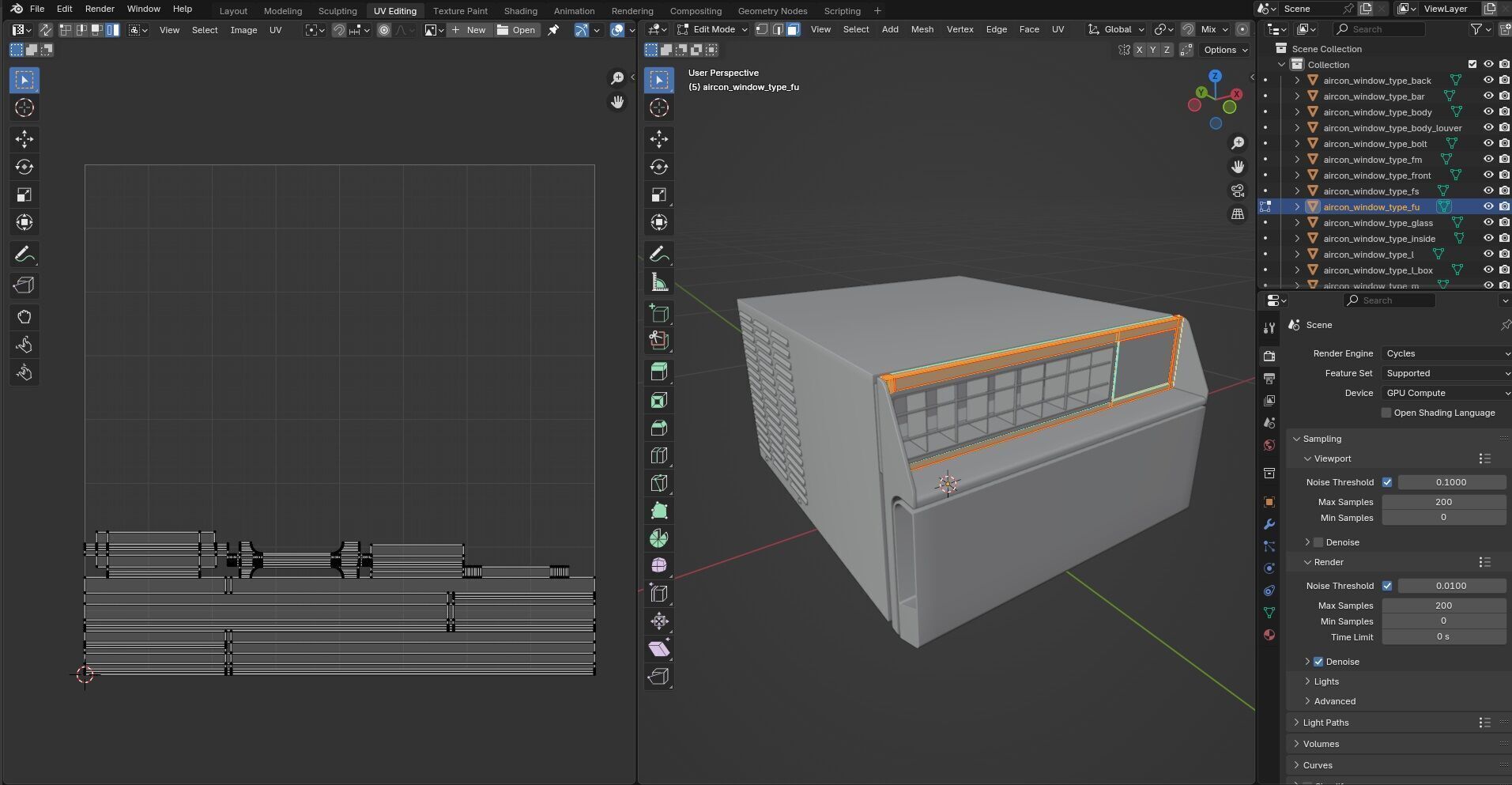Click the New image button
This screenshot has height=785, width=1512.
pyautogui.click(x=468, y=30)
